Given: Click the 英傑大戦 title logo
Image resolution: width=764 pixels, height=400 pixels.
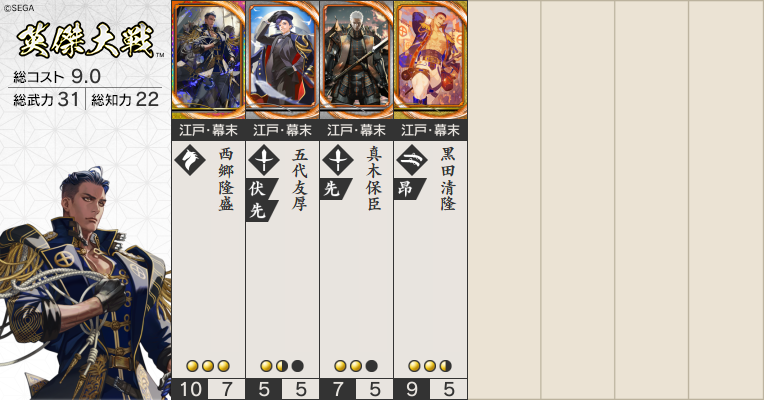Looking at the screenshot, I should point(86,41).
